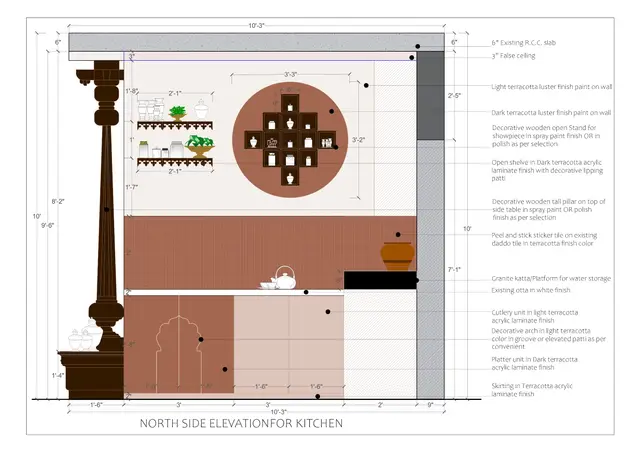
Task: Select 'Decorative wooden open Stand for showpiece' note
Action: coord(546,136)
